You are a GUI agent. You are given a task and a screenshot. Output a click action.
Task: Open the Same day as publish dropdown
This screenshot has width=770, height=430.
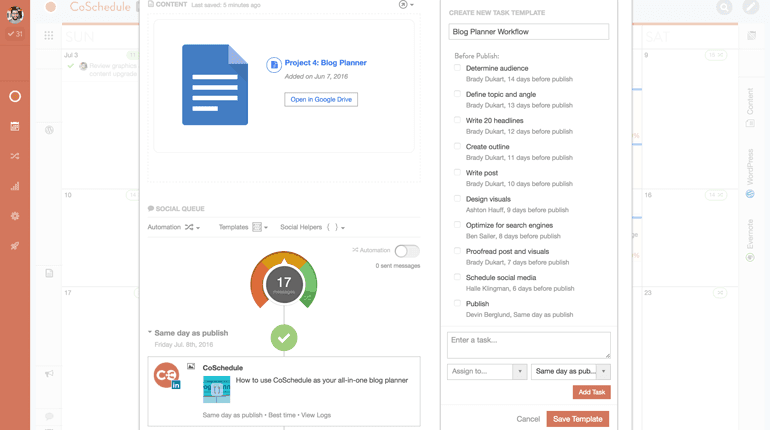click(571, 372)
